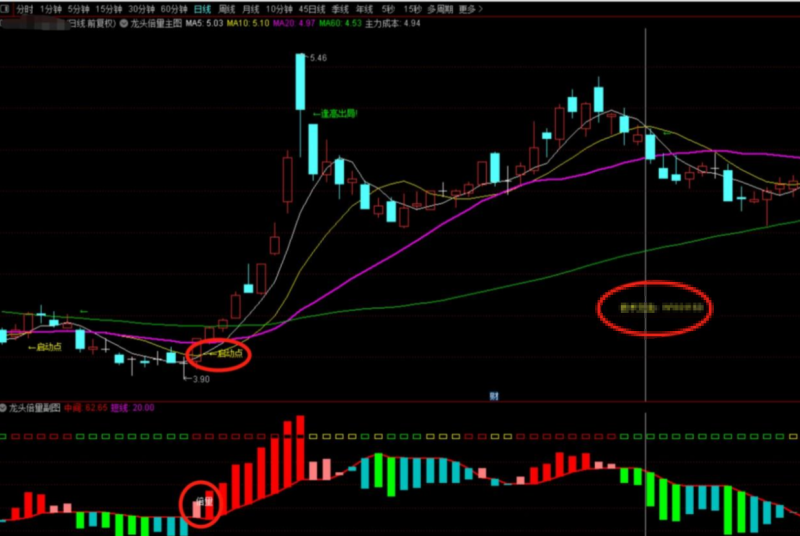Click the small blue marker icon below chart

[493, 397]
